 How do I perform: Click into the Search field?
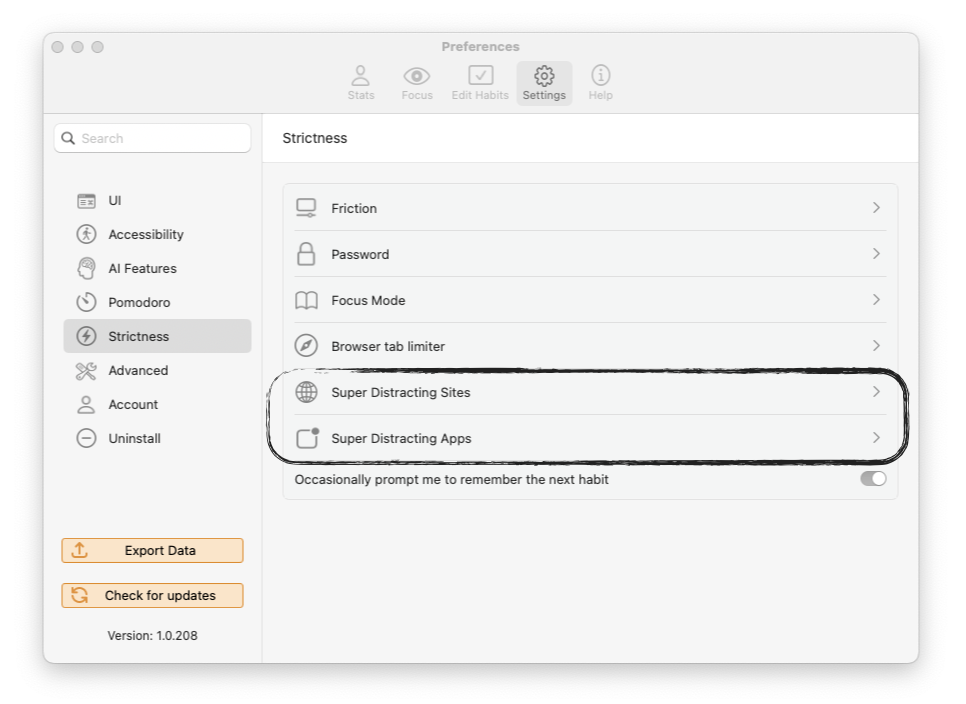click(152, 139)
